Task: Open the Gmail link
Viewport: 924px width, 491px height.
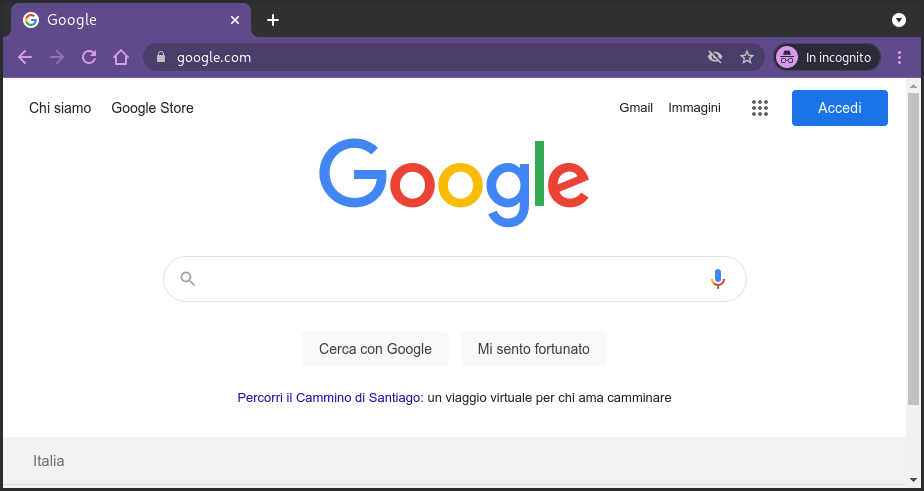Action: (x=636, y=108)
